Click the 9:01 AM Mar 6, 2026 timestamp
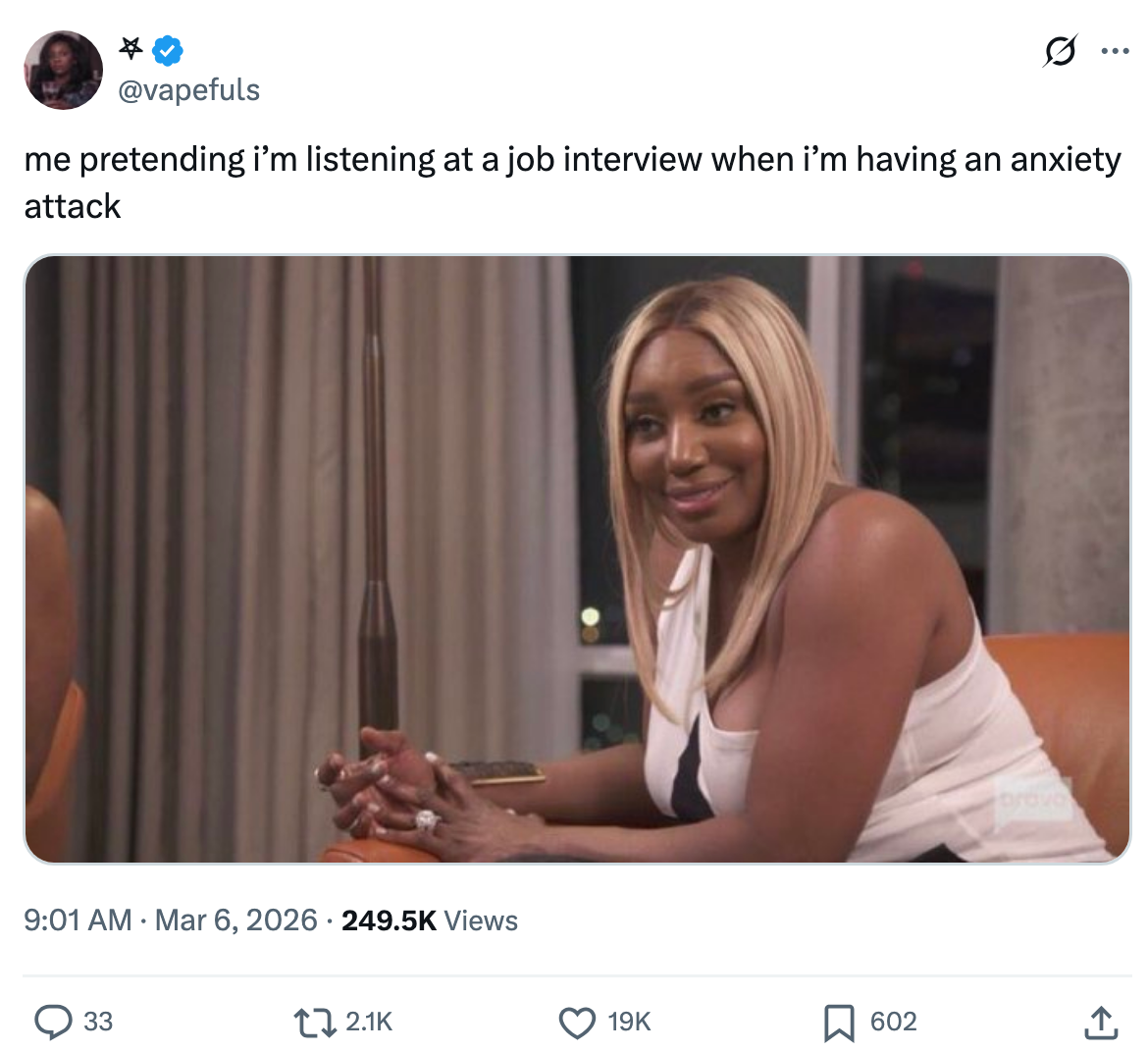Viewport: 1148px width, 1051px height. (x=171, y=920)
